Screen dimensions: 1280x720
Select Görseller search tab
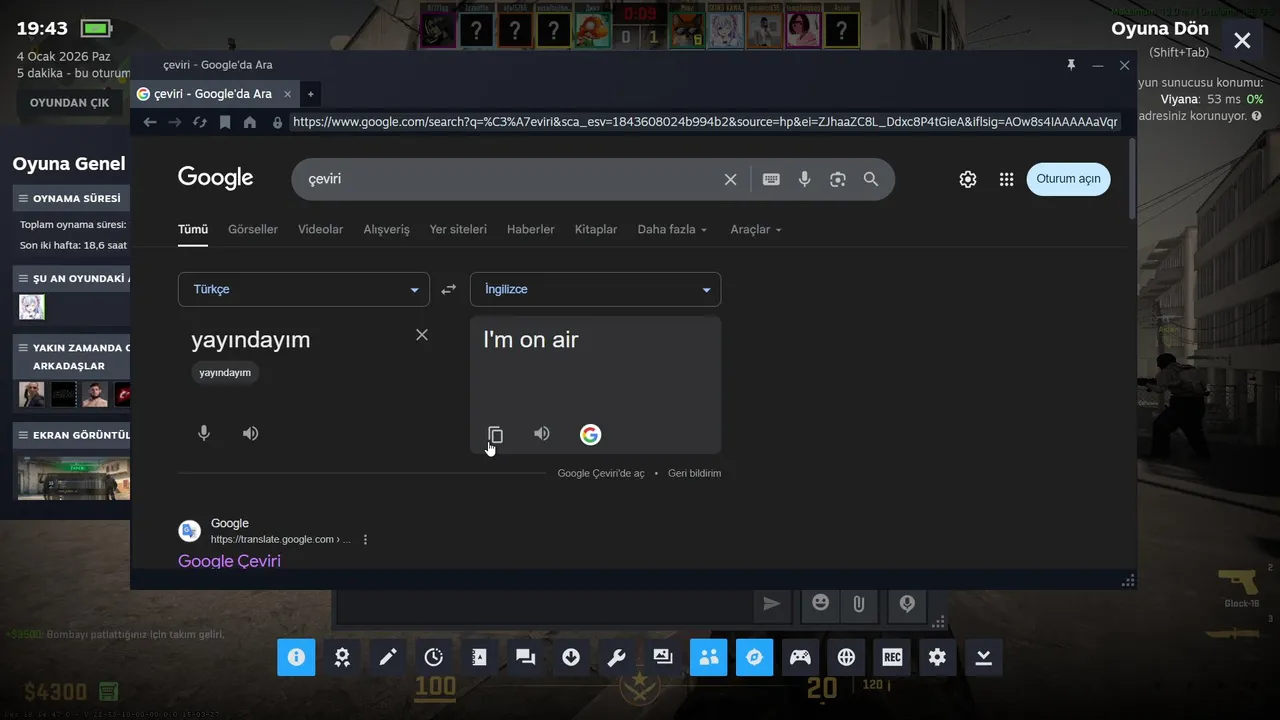tap(253, 229)
